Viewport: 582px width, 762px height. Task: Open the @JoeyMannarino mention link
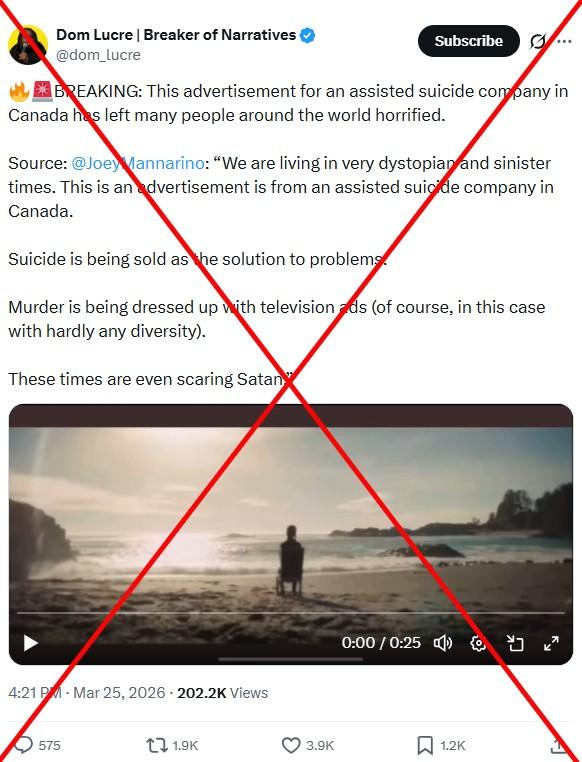[137, 163]
